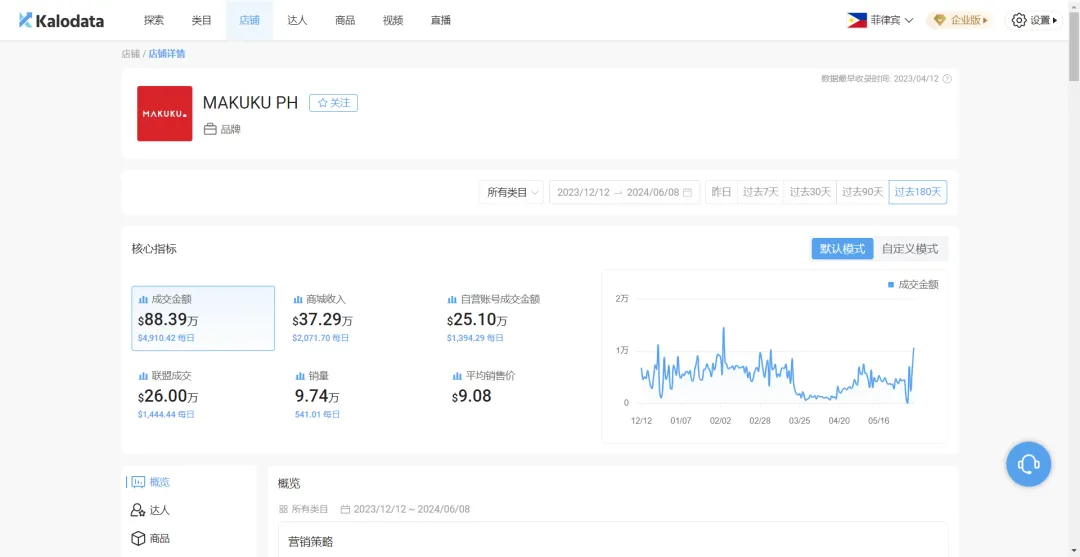Open the 店铺 navigation tab
This screenshot has width=1080, height=557.
pos(249,21)
